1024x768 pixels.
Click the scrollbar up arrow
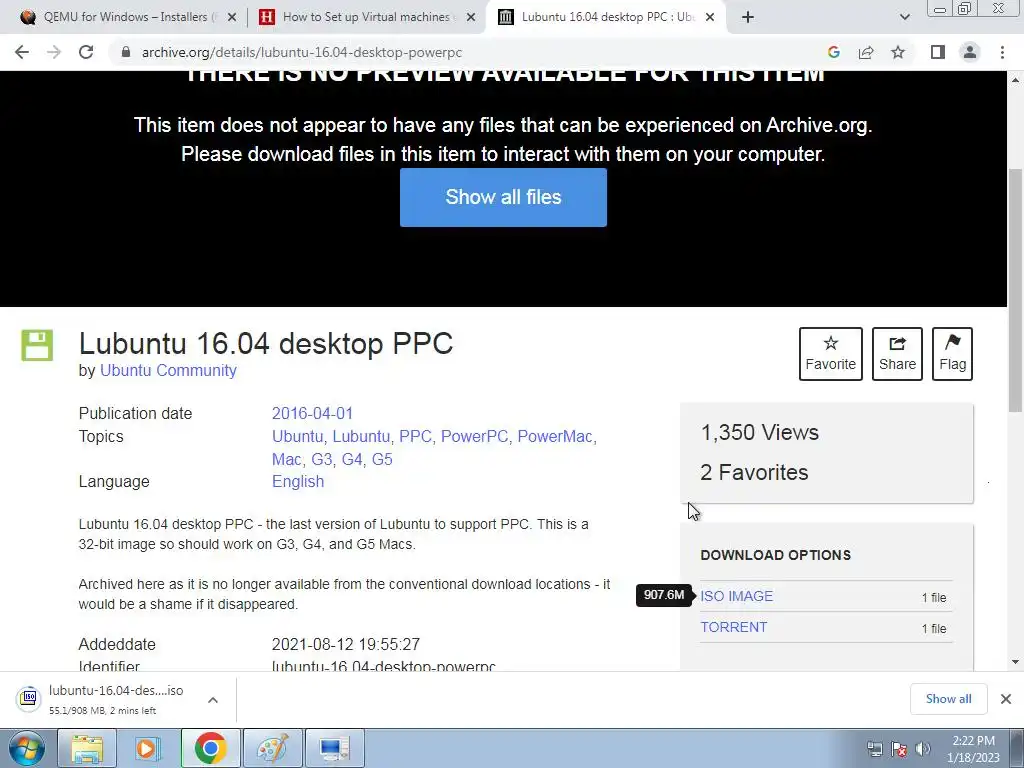click(1015, 80)
